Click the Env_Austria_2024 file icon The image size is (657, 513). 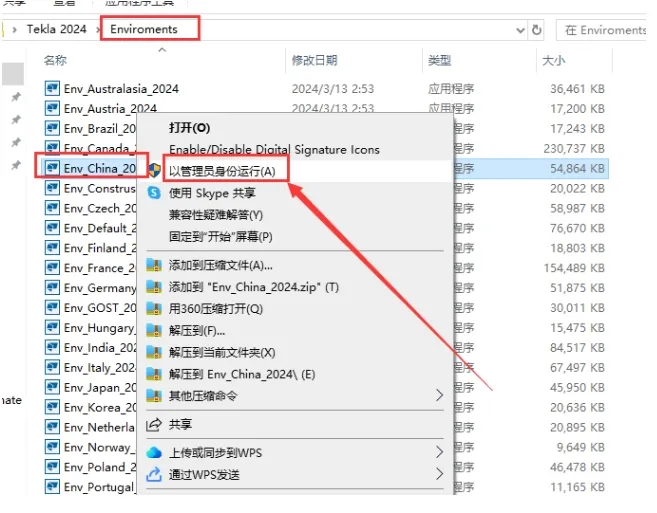(52, 108)
